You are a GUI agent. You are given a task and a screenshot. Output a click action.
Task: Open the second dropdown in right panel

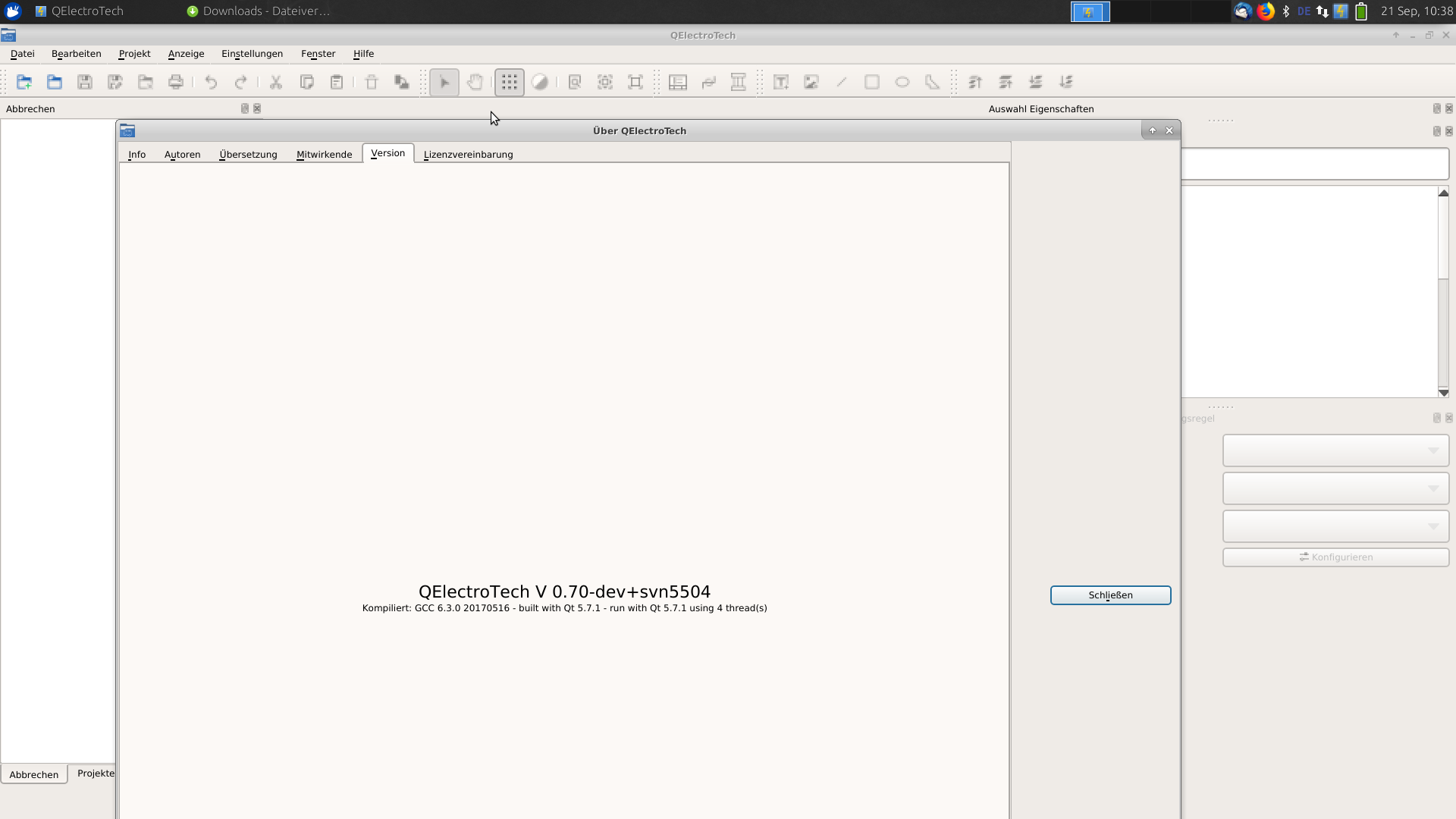tap(1335, 488)
